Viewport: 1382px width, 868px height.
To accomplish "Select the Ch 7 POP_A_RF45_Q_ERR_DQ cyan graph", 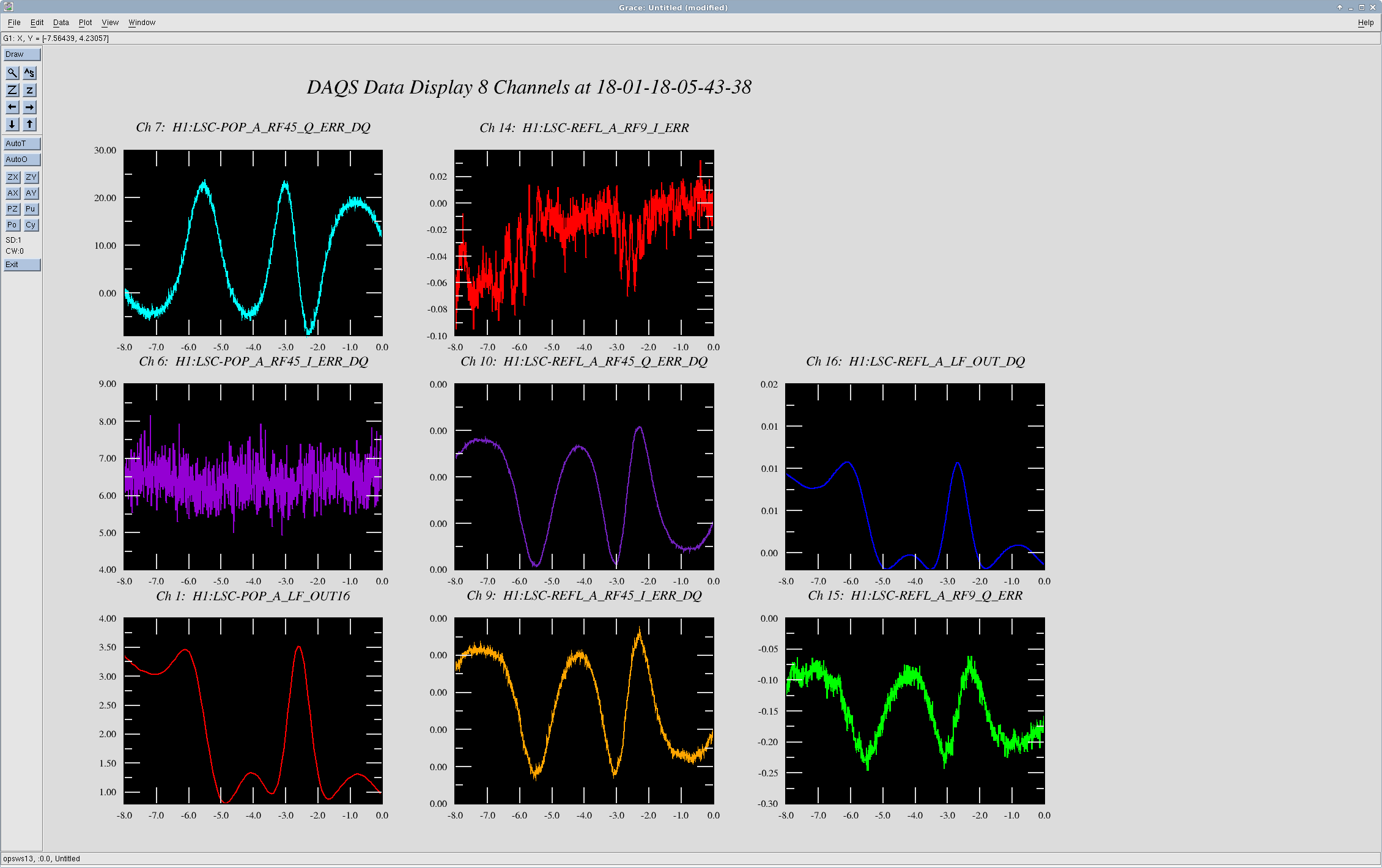I will tap(253, 243).
